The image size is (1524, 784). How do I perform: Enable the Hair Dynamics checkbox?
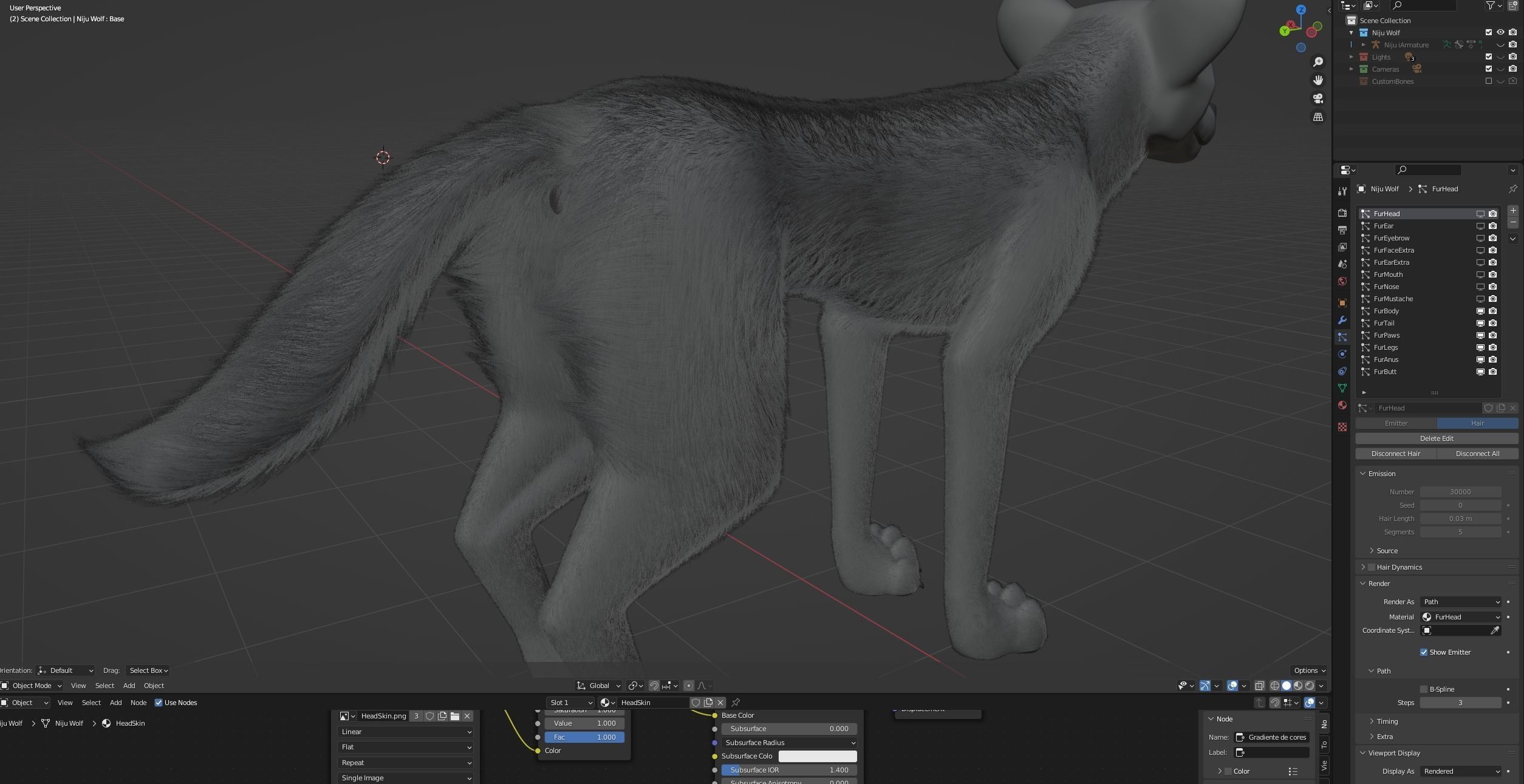pyautogui.click(x=1372, y=567)
